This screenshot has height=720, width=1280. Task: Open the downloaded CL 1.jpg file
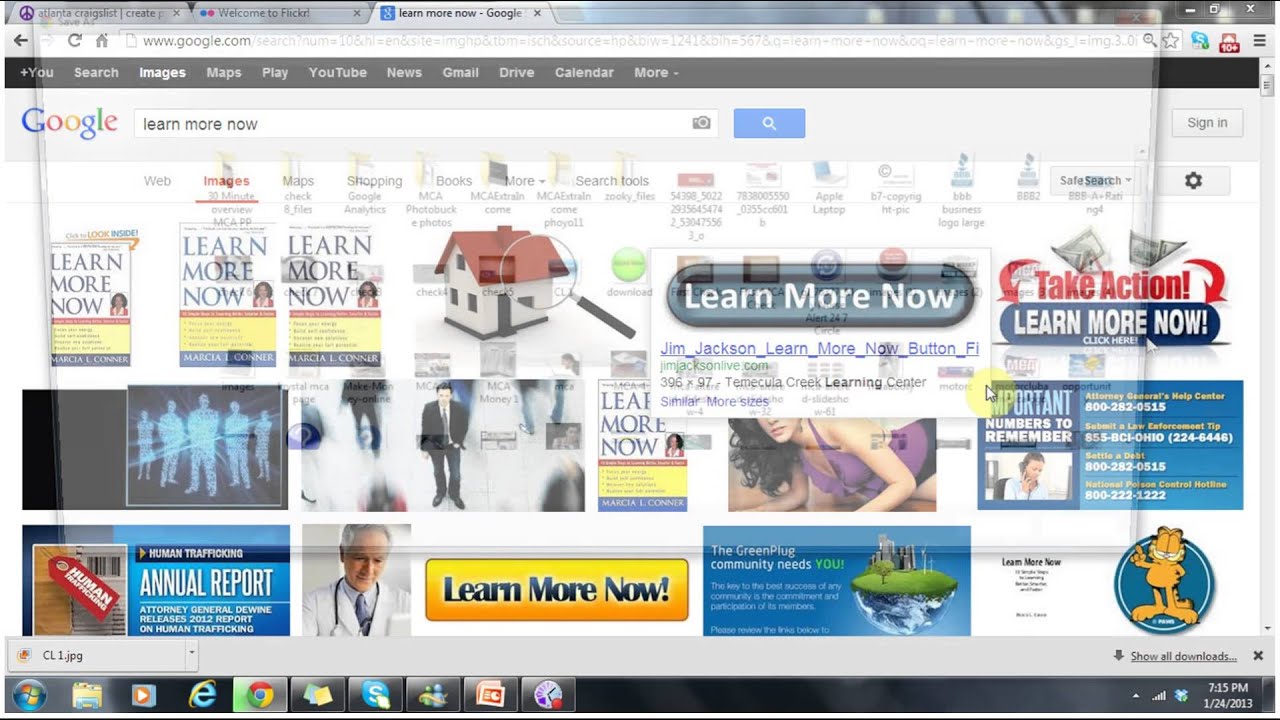point(96,656)
